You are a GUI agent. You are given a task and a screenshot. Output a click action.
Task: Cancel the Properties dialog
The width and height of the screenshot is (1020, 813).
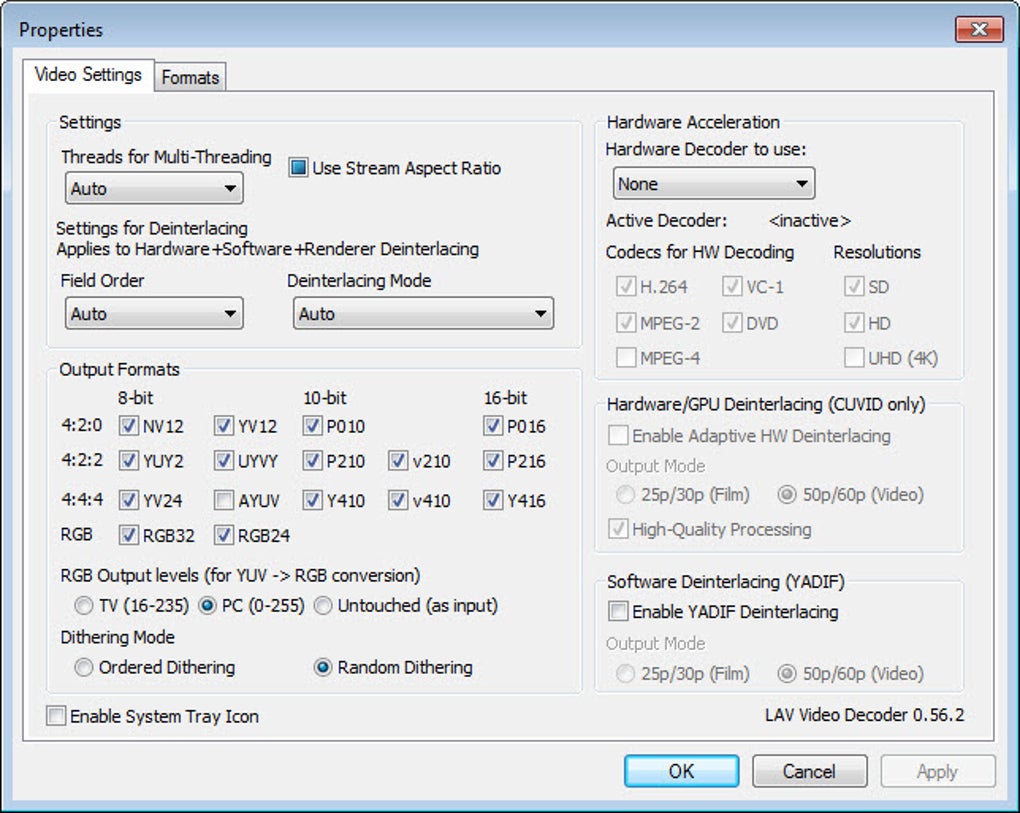(809, 771)
